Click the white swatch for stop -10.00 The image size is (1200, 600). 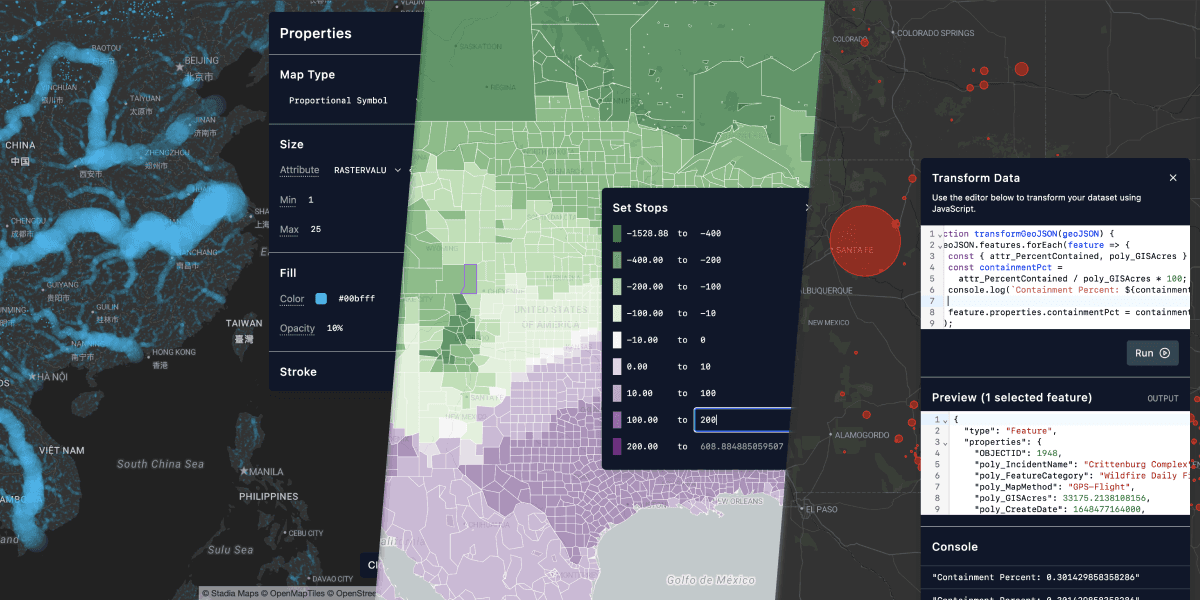tap(617, 340)
